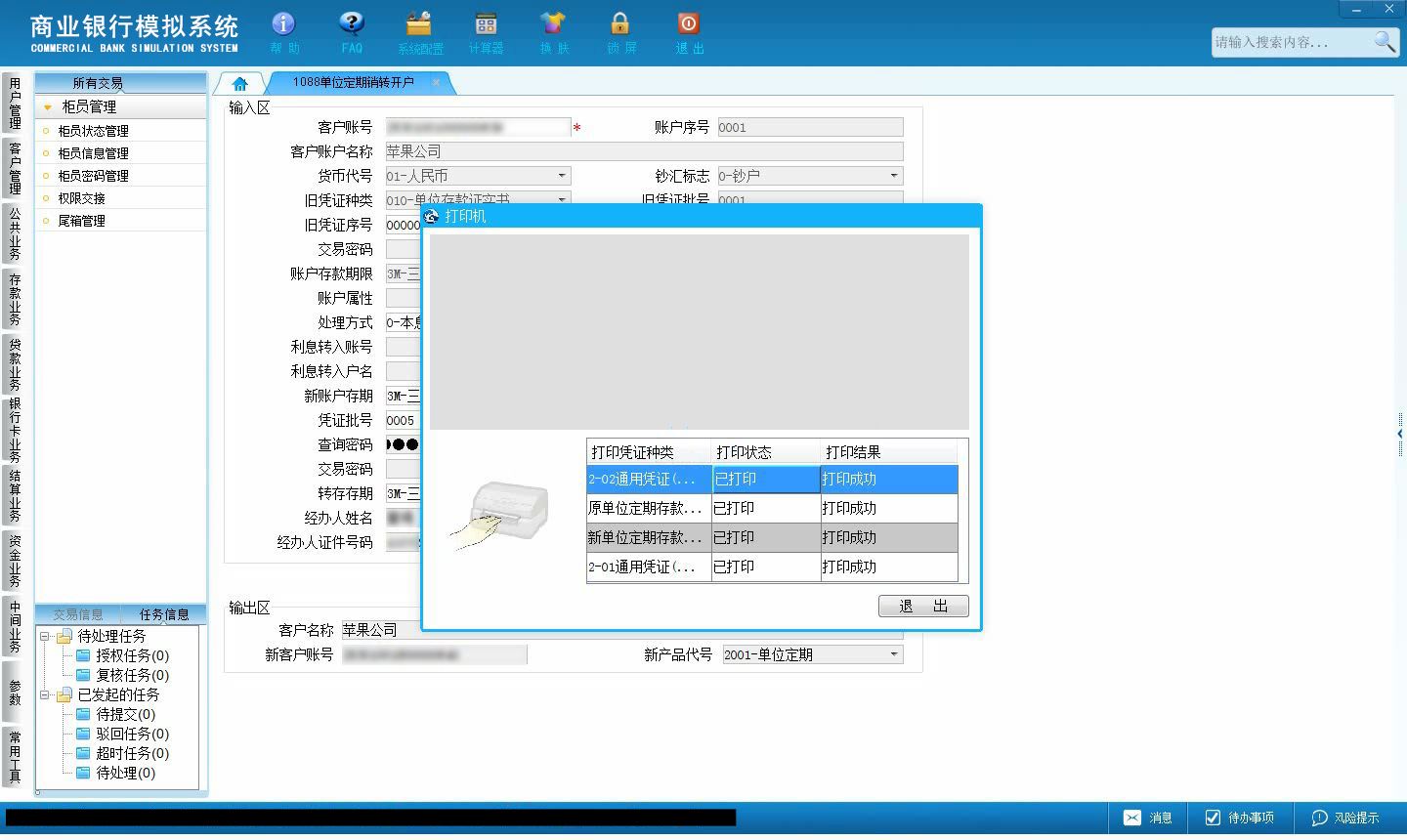Collapse the 已发起的任务 tree node
Screen dimensions: 1407x840
[x=45, y=694]
